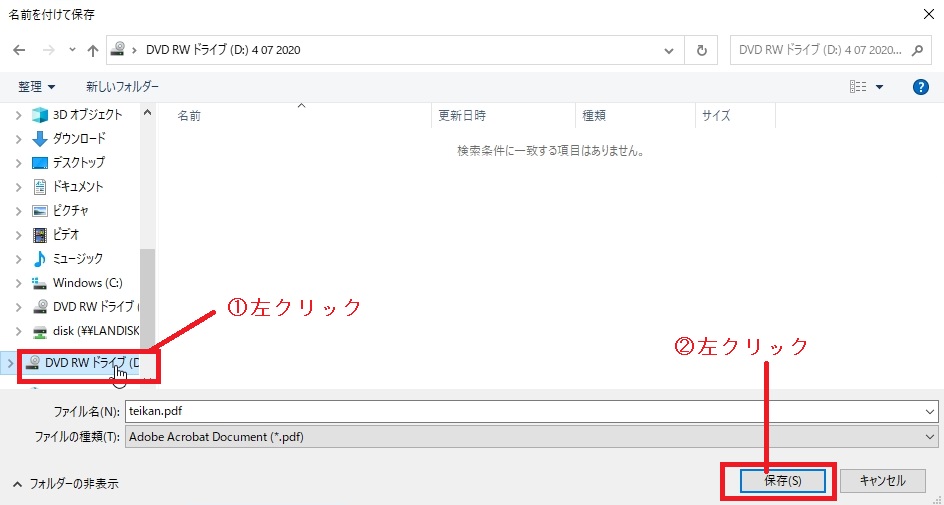Click the view layout change icon
944x505 pixels.
857,87
